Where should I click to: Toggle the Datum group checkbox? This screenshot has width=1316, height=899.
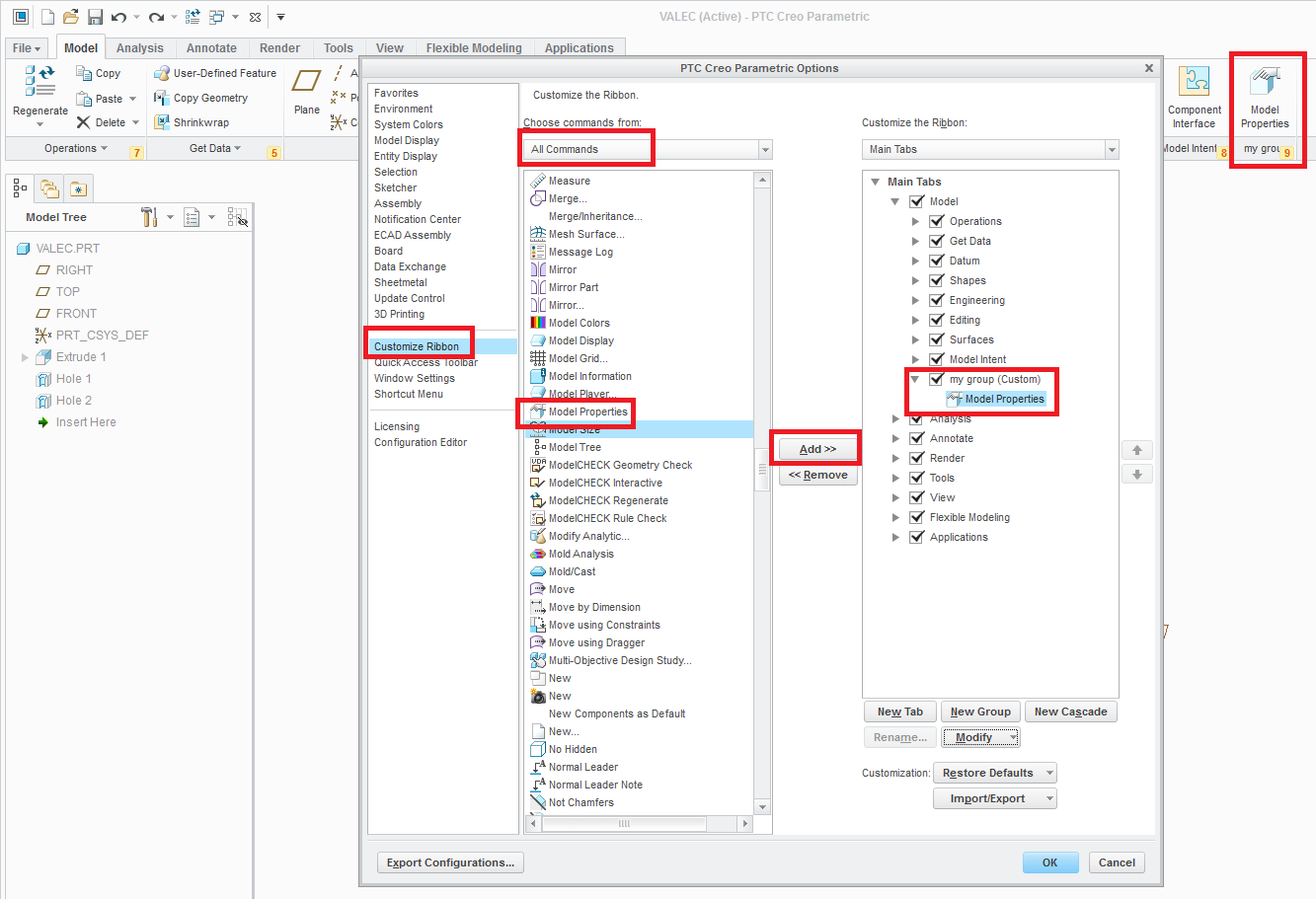click(x=937, y=261)
